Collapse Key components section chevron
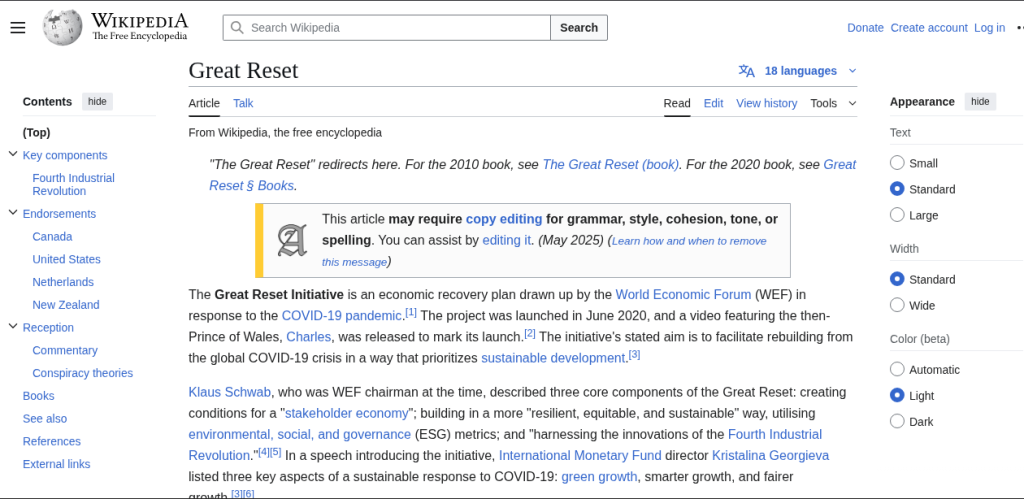Viewport: 1024px width, 499px height. point(12,154)
